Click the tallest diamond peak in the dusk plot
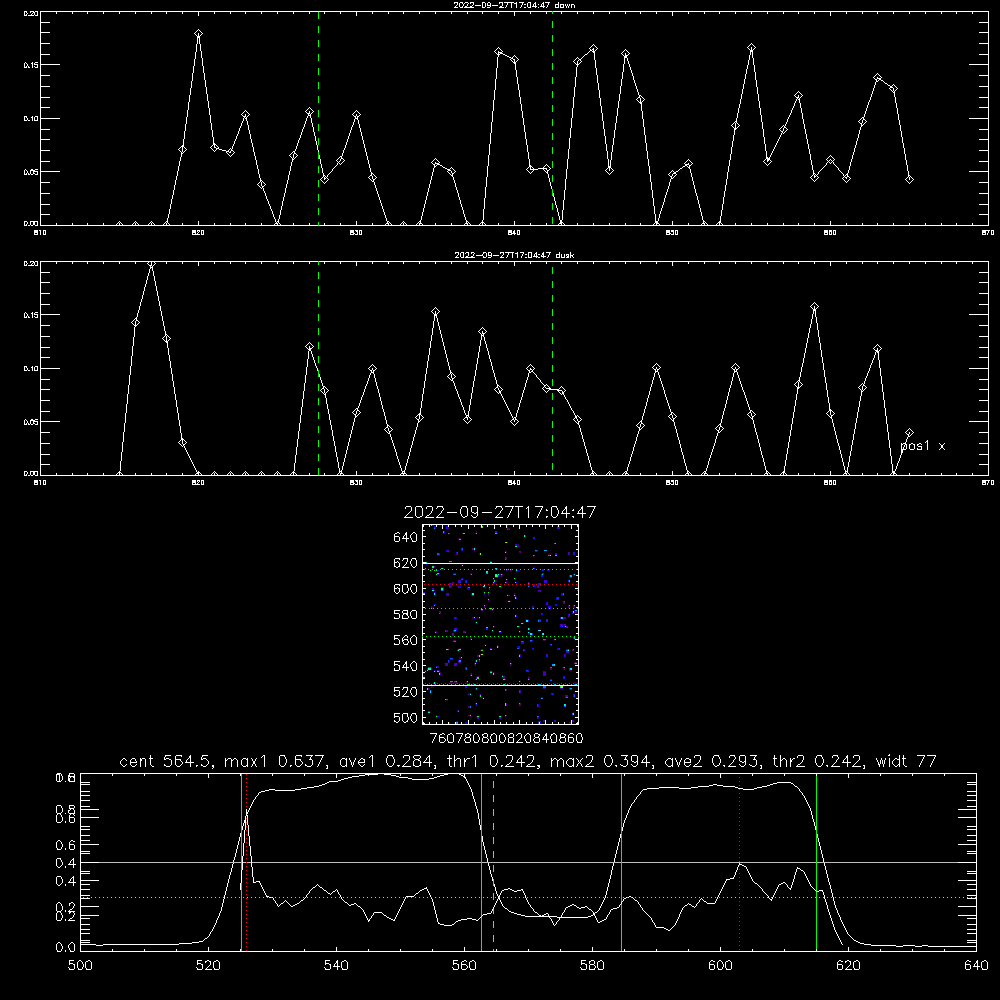 tap(151, 263)
